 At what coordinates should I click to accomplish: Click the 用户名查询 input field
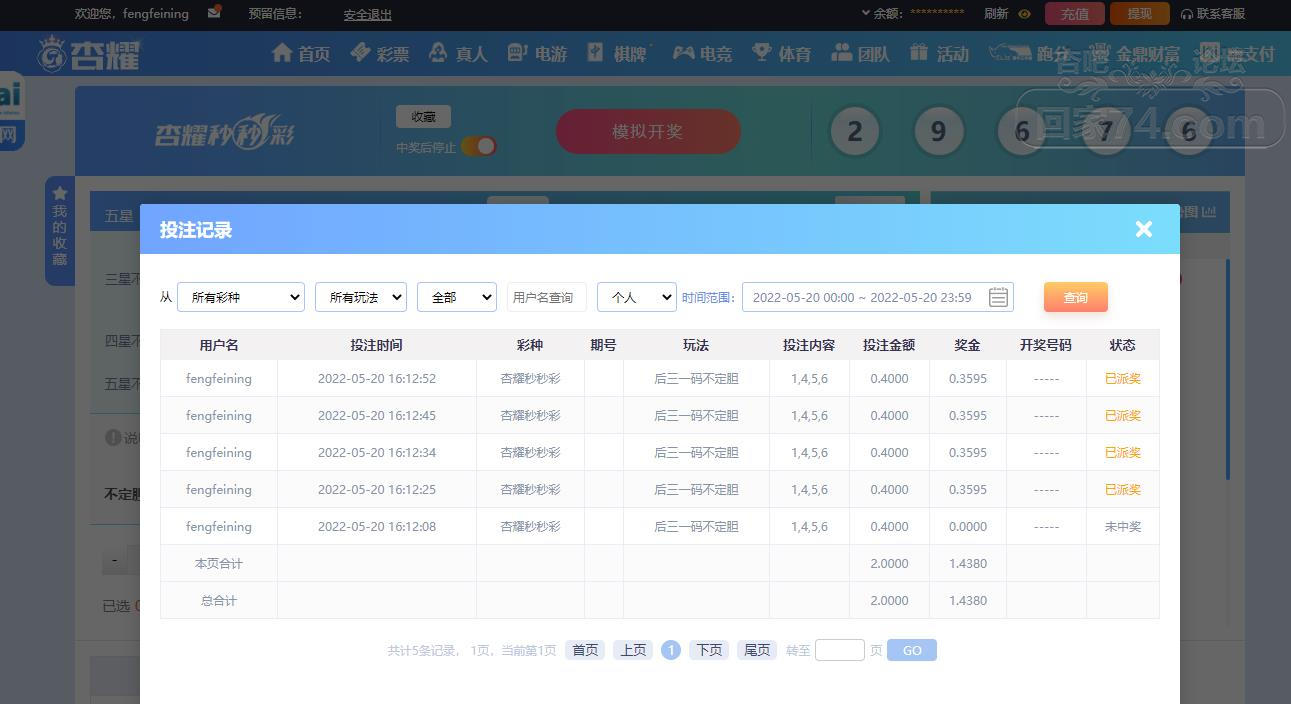[545, 297]
